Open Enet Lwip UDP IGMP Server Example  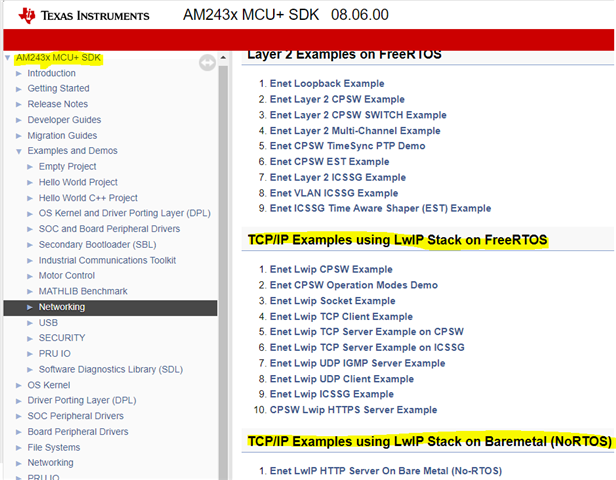point(357,363)
